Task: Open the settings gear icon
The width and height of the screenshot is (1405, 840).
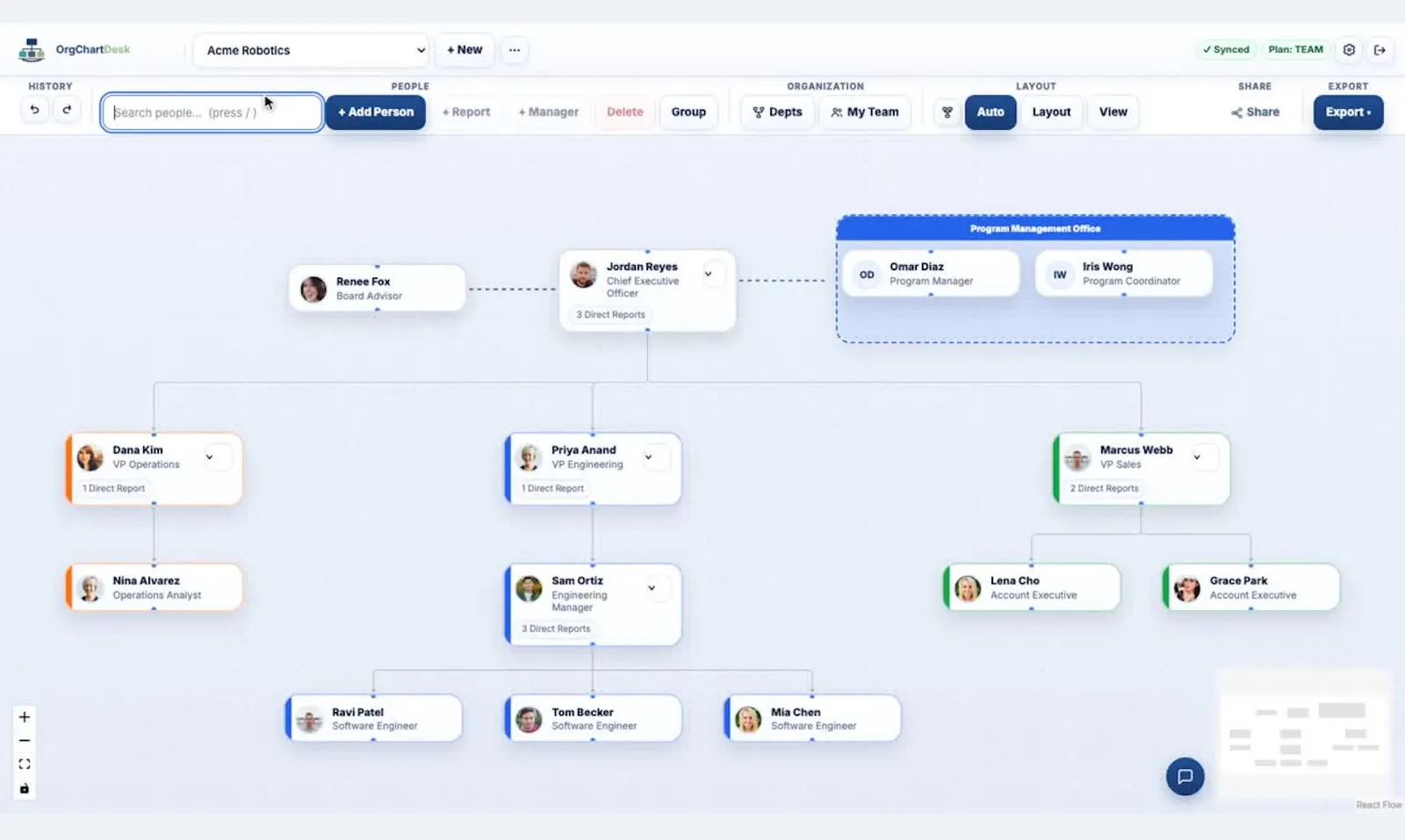Action: [x=1349, y=50]
